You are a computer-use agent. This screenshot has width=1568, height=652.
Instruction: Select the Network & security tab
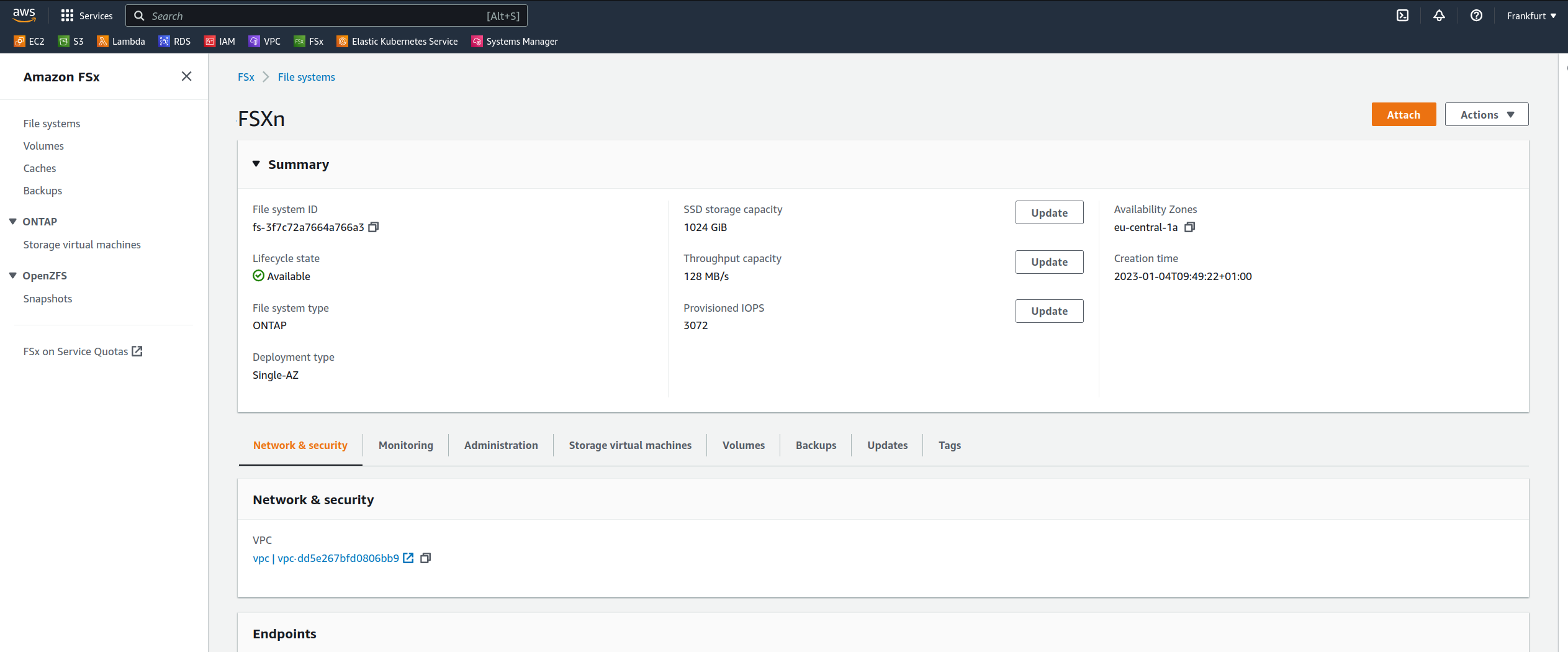click(x=300, y=445)
